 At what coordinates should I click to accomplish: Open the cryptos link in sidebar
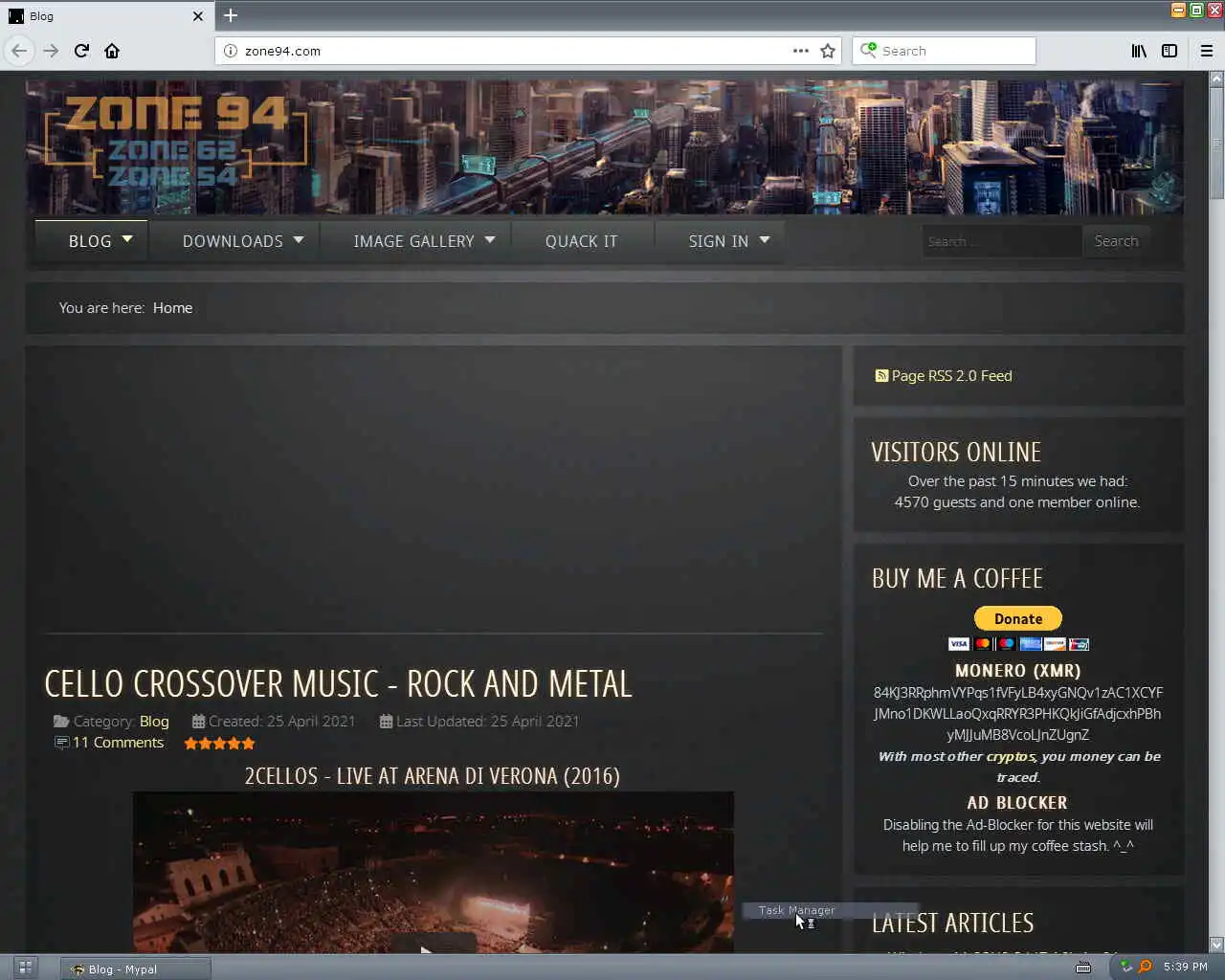[x=1011, y=756]
